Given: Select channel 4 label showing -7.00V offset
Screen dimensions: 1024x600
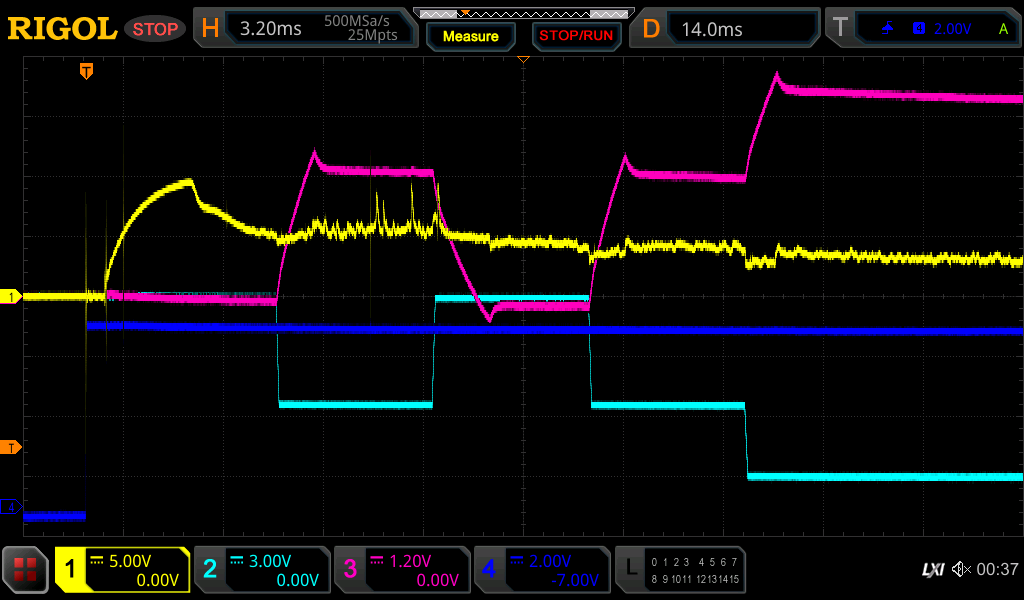Looking at the screenshot, I should pos(541,570).
